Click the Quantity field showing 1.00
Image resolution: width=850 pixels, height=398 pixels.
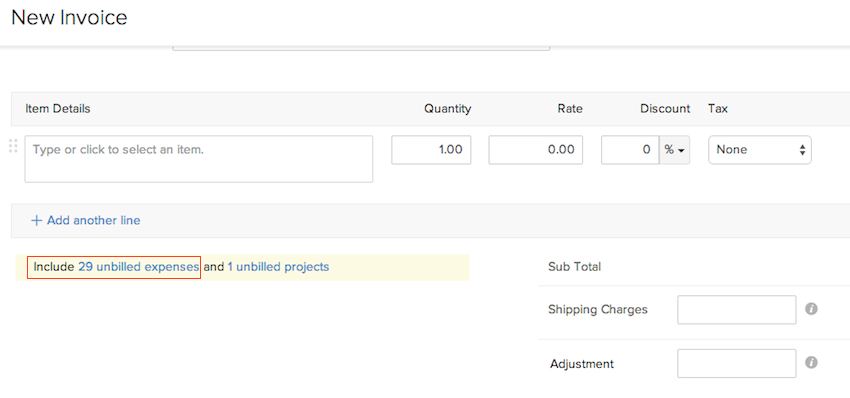coord(431,150)
